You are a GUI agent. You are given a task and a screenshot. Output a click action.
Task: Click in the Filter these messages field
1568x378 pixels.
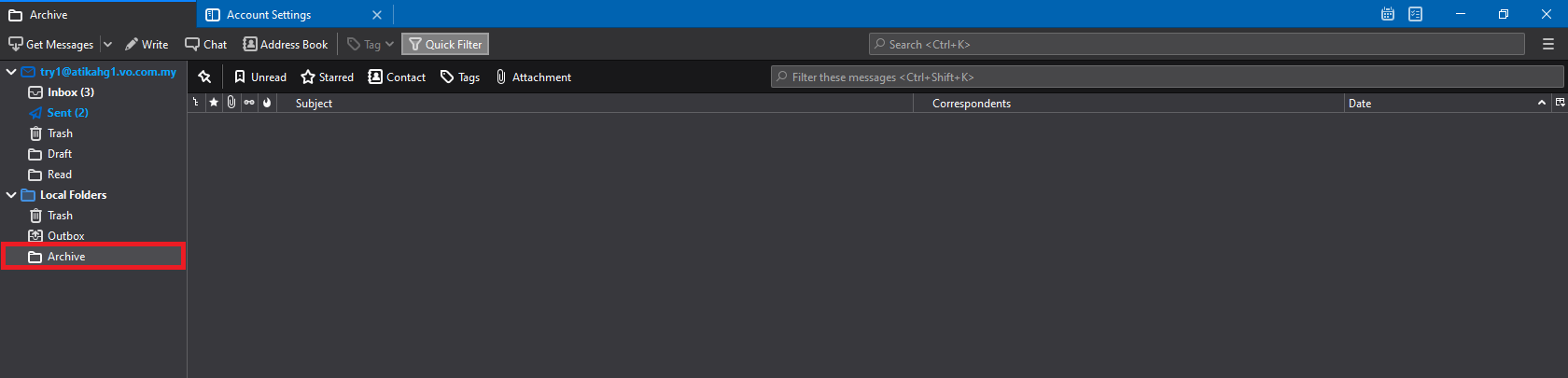[x=1167, y=77]
